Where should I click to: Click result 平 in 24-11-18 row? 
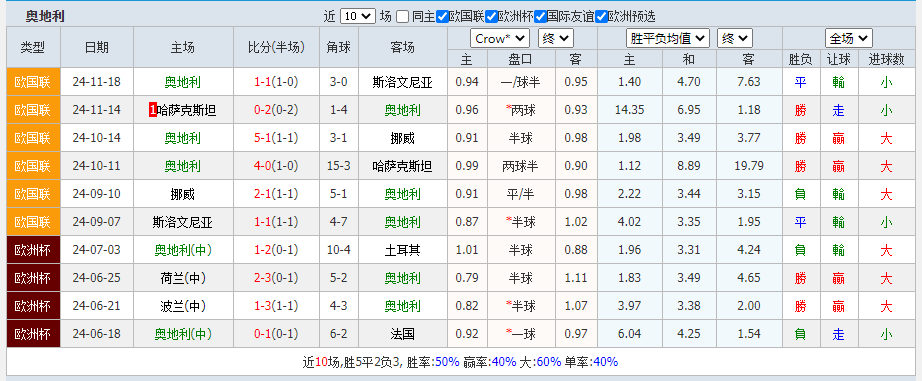pyautogui.click(x=800, y=82)
